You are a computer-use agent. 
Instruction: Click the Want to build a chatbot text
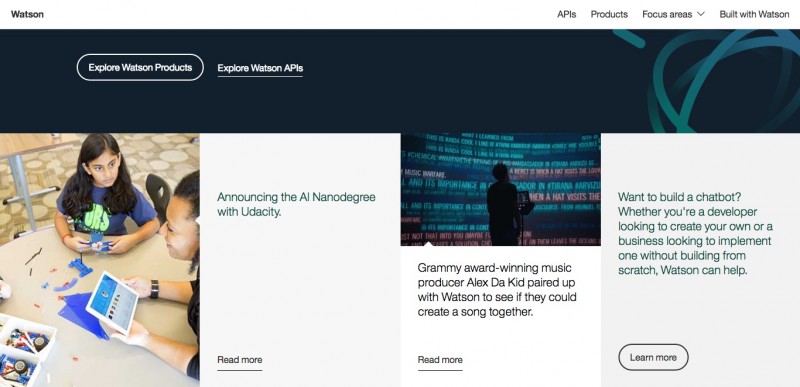pyautogui.click(x=695, y=234)
